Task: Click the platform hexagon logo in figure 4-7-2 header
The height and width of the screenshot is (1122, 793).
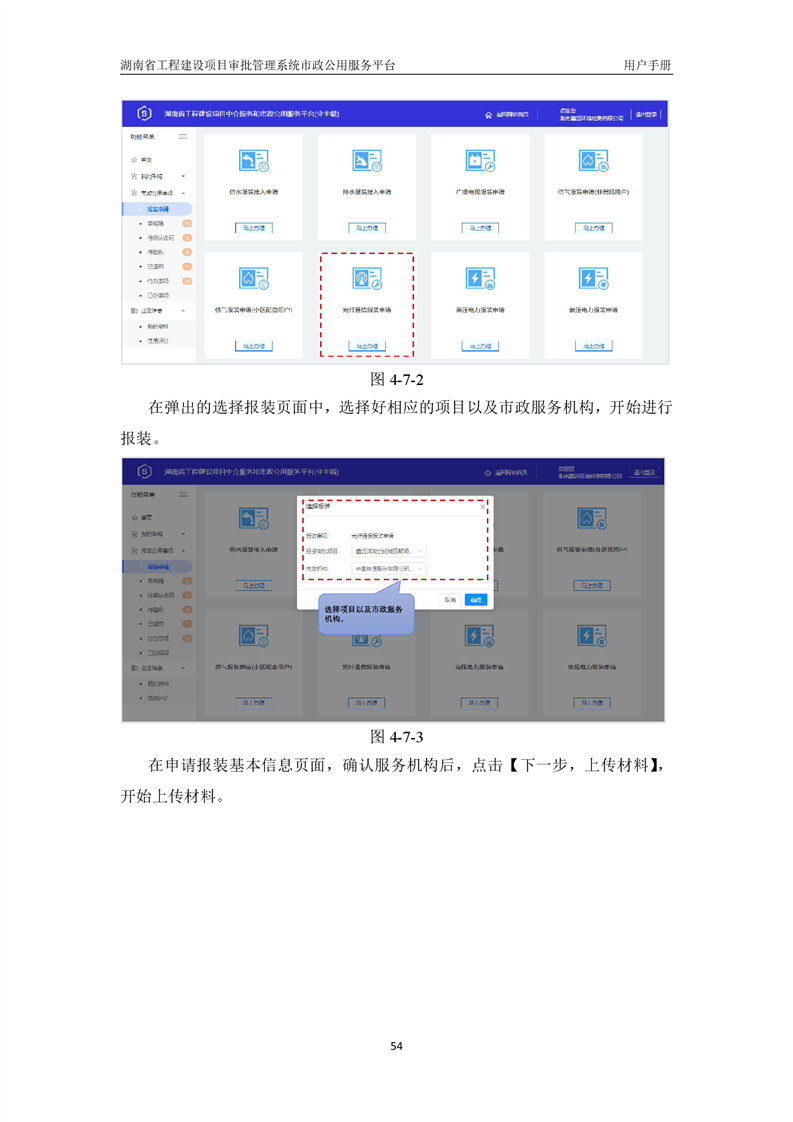Action: coord(145,113)
